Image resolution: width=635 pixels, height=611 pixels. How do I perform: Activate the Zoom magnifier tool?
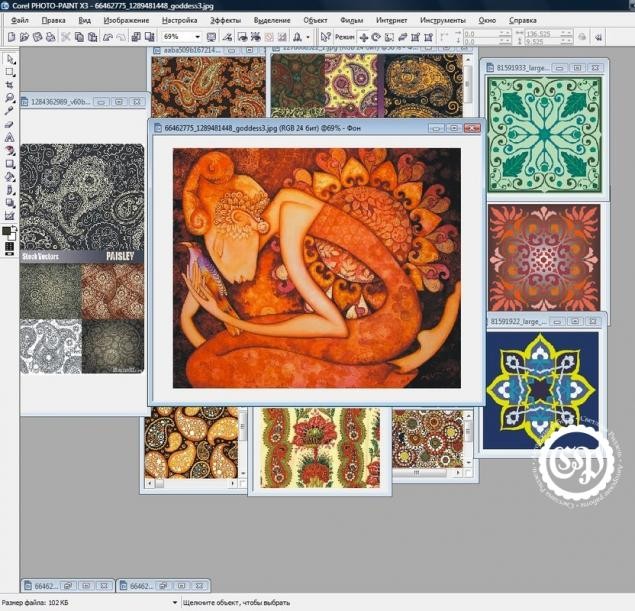coord(9,98)
